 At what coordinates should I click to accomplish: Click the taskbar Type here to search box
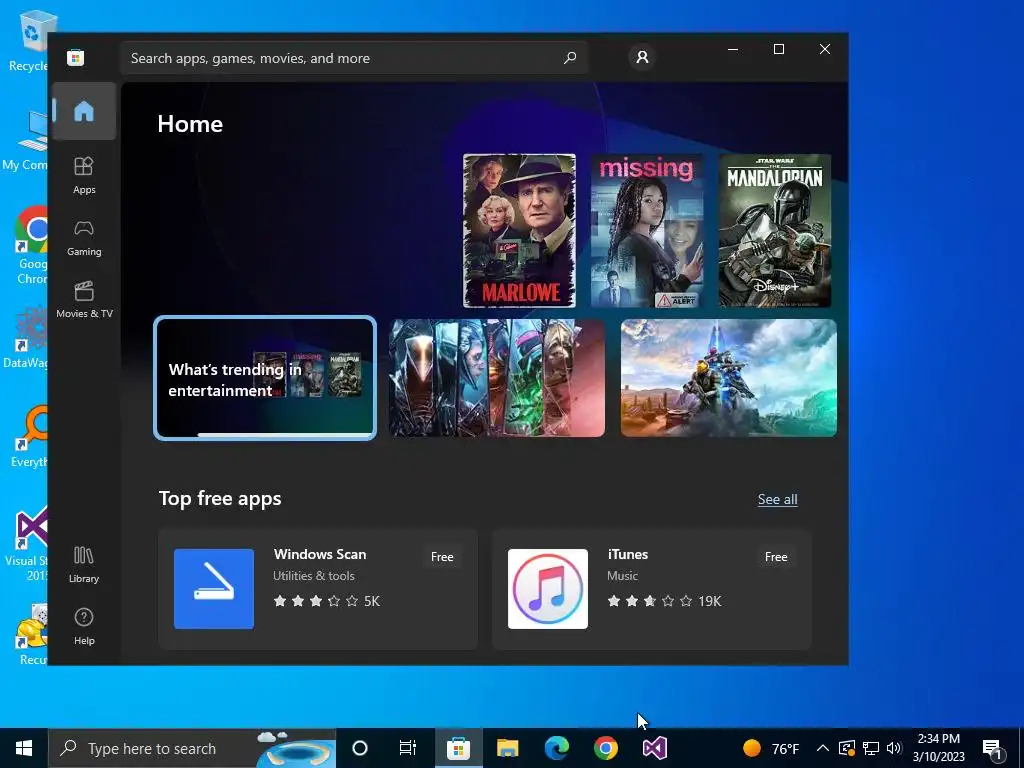pyautogui.click(x=192, y=748)
